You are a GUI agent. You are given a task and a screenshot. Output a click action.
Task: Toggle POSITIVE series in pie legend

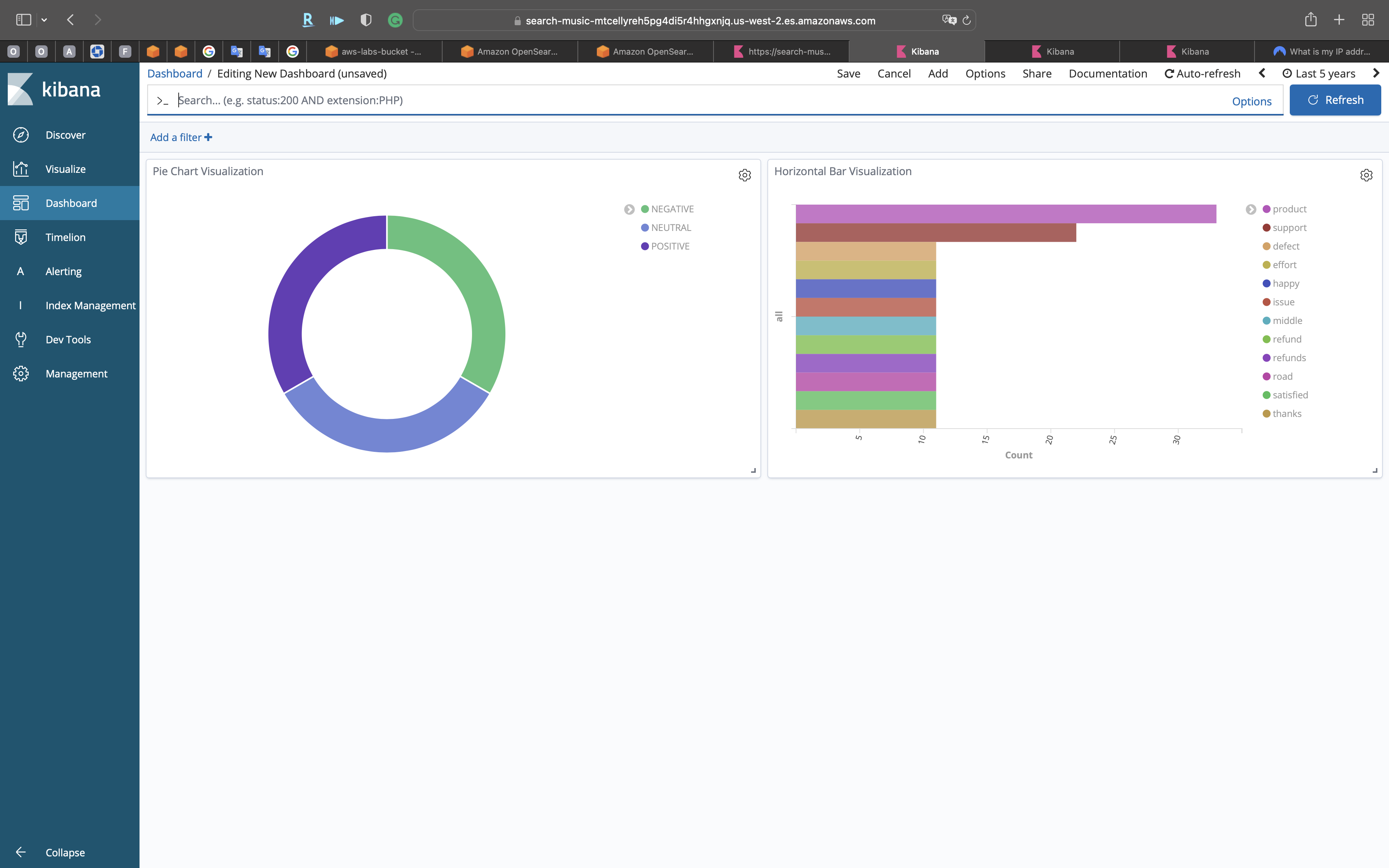pos(670,246)
